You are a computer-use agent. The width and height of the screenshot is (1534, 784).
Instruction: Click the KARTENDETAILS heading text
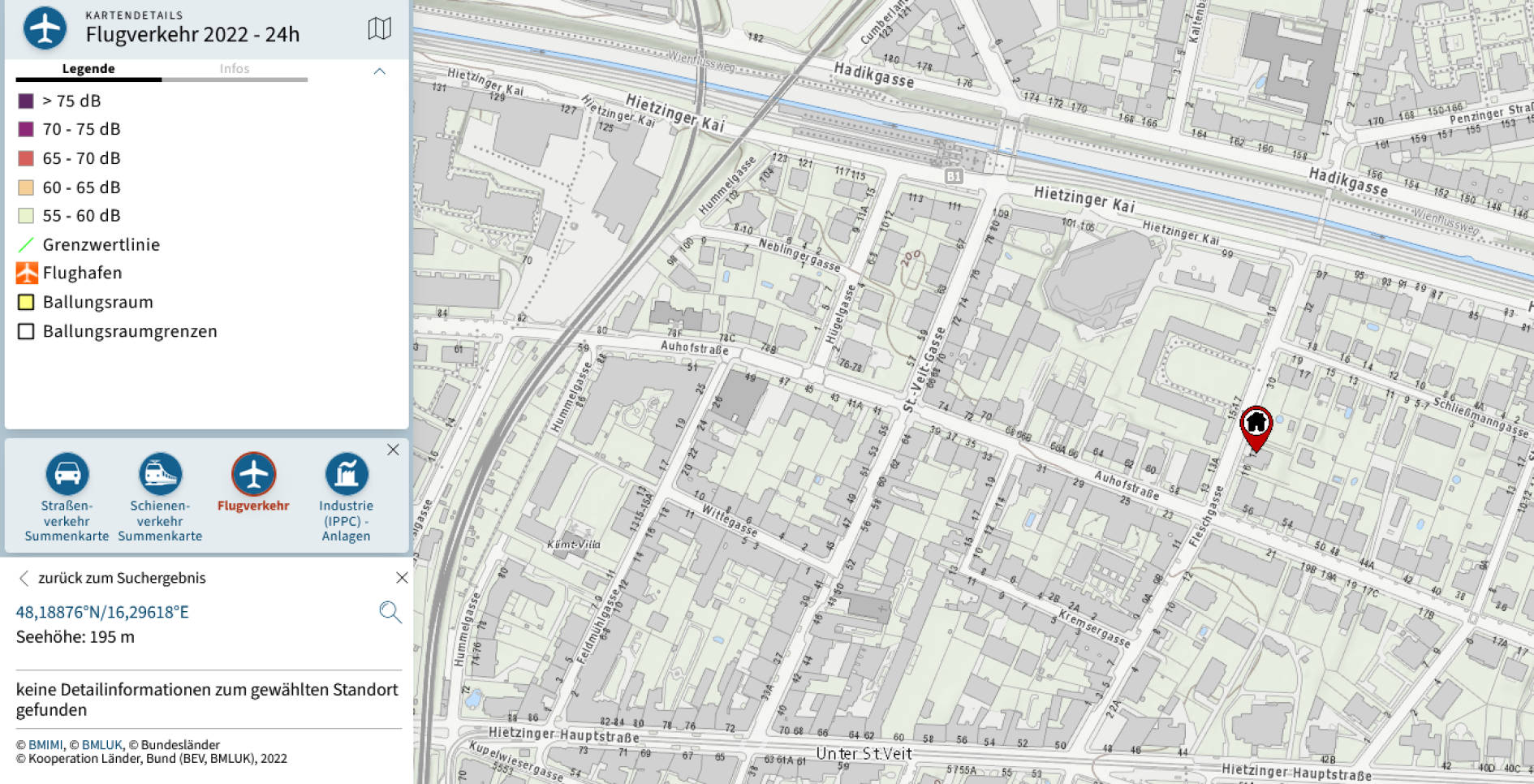point(134,15)
